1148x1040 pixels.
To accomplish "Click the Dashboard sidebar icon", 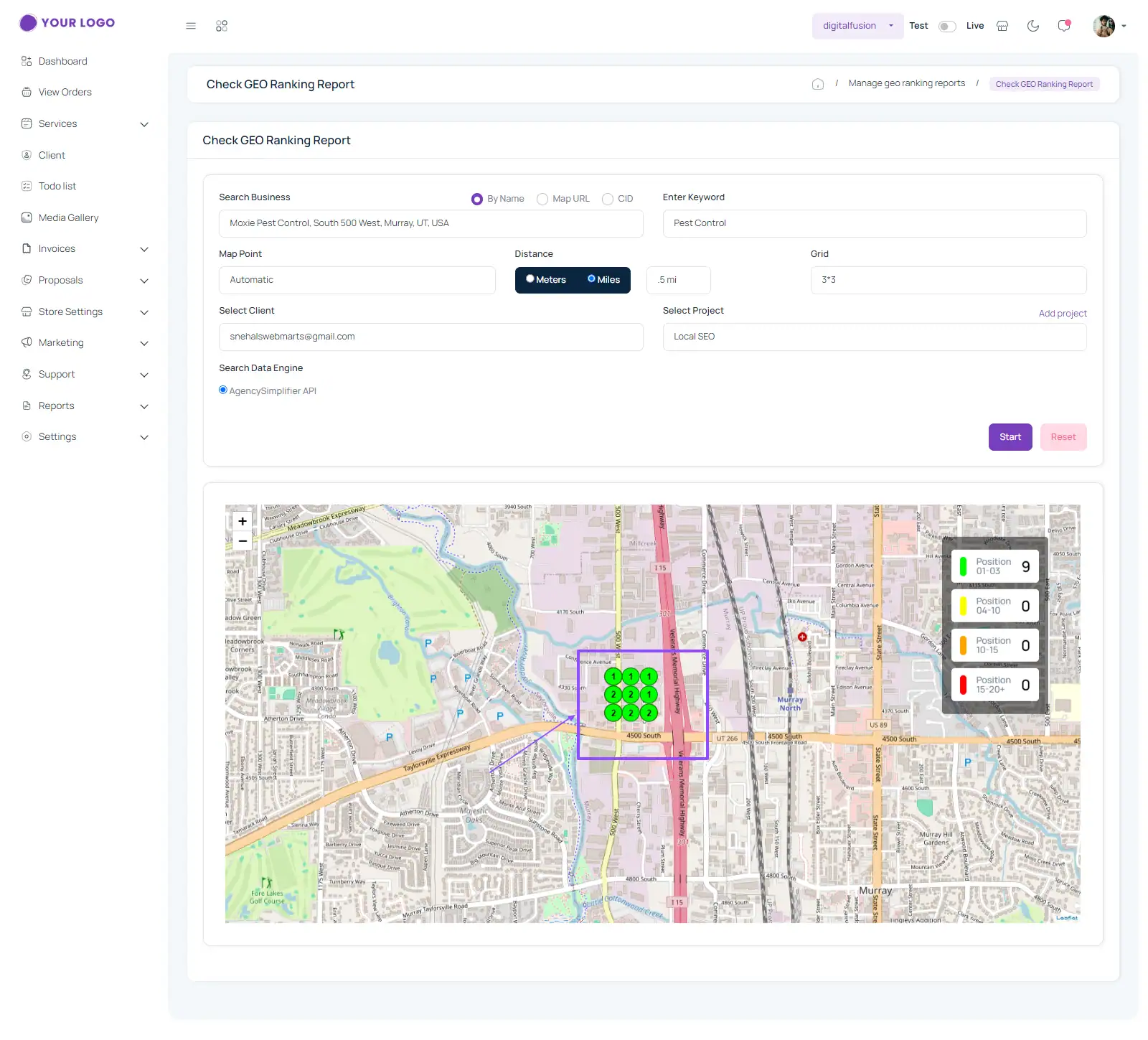I will [27, 61].
